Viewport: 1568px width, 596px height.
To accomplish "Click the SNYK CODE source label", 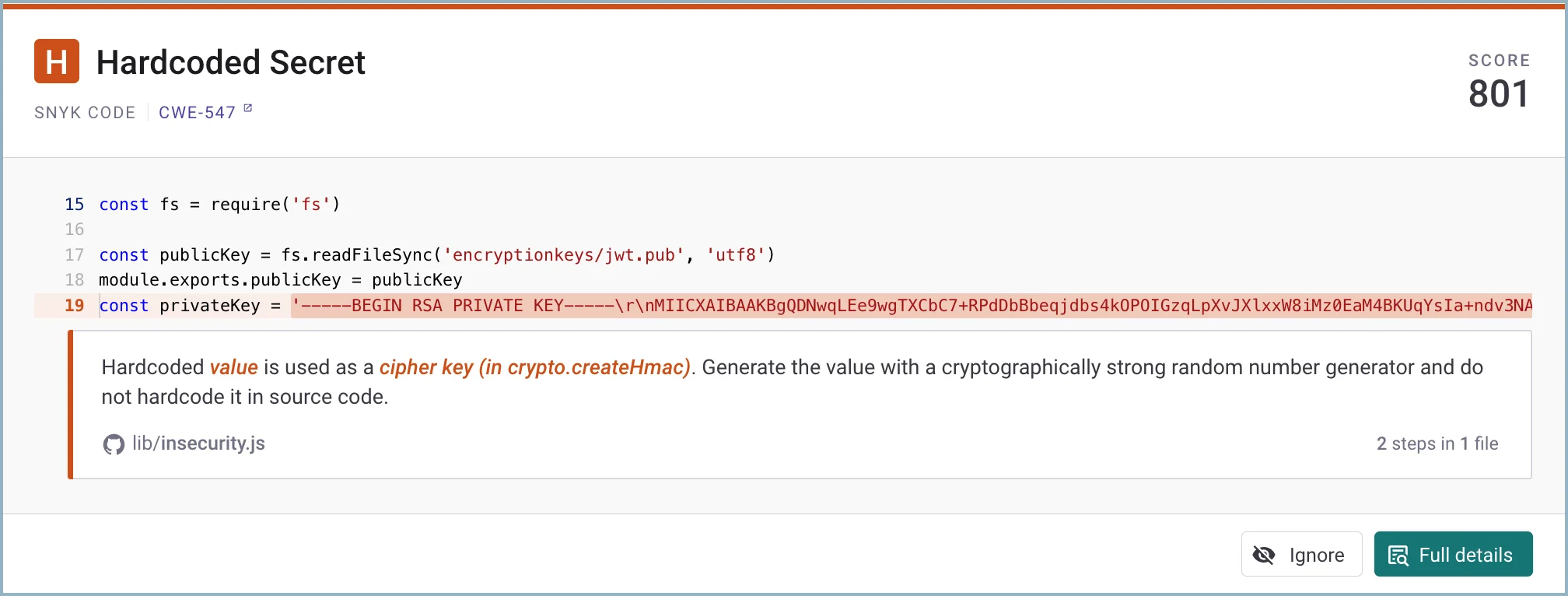I will [x=84, y=112].
